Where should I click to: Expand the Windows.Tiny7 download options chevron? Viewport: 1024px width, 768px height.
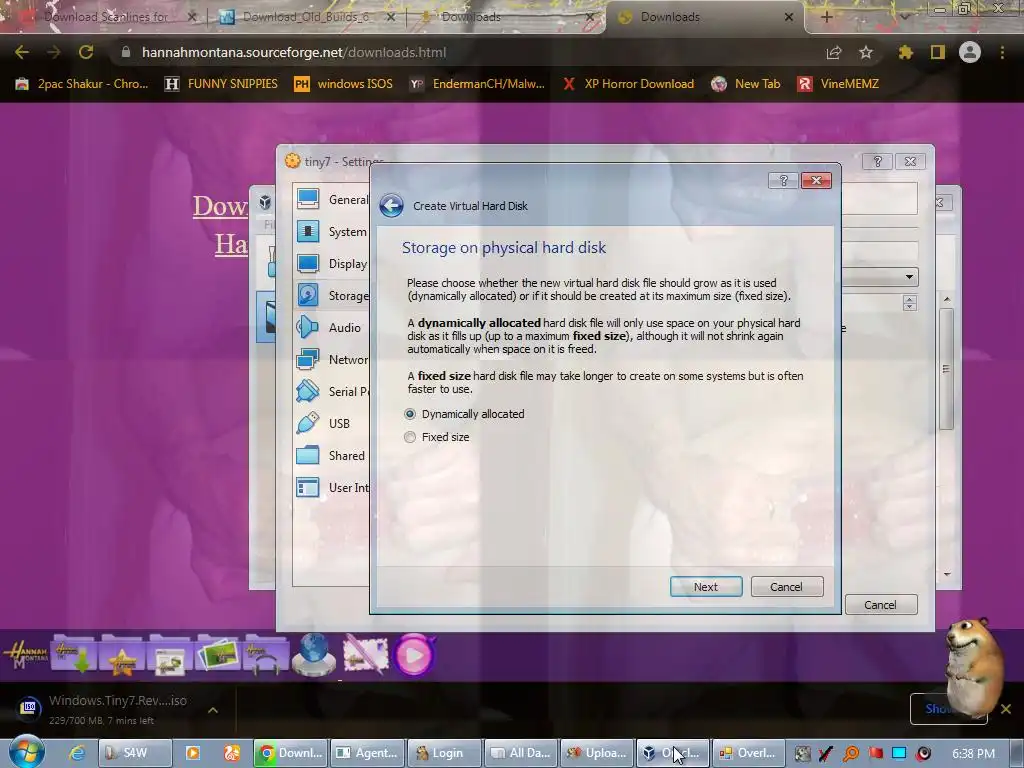point(213,710)
